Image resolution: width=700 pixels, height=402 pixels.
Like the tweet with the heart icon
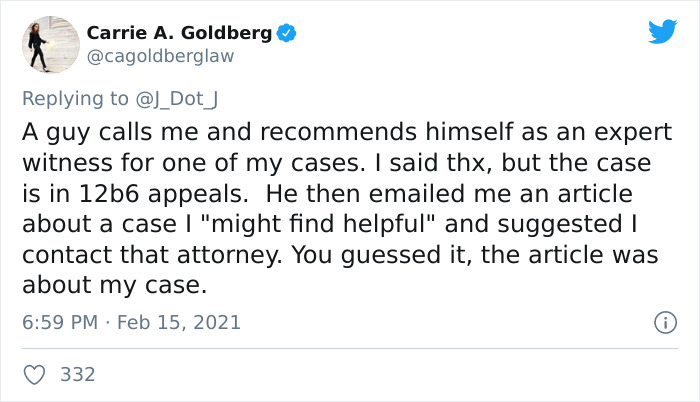click(34, 374)
